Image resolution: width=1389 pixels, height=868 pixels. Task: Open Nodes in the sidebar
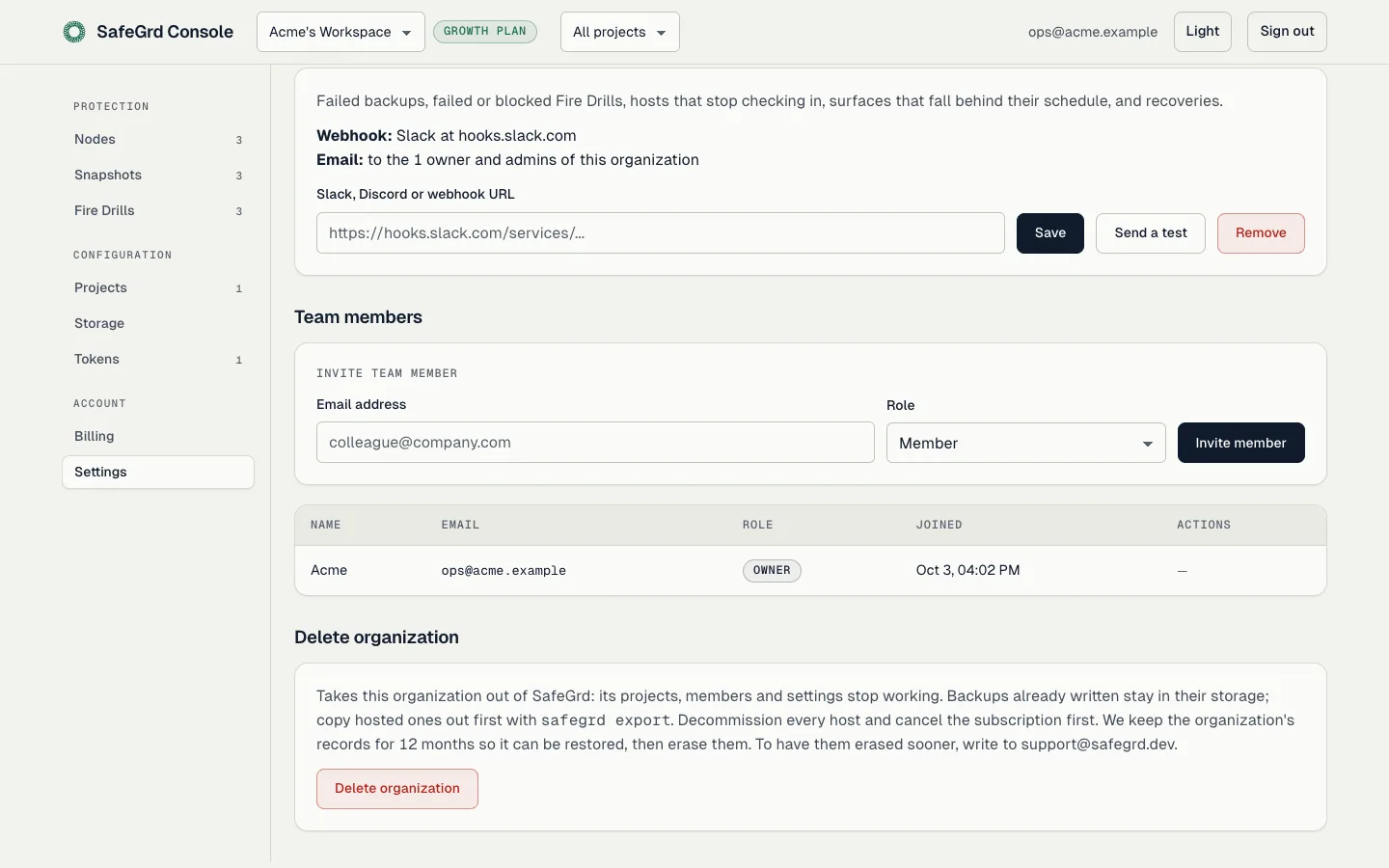point(158,139)
